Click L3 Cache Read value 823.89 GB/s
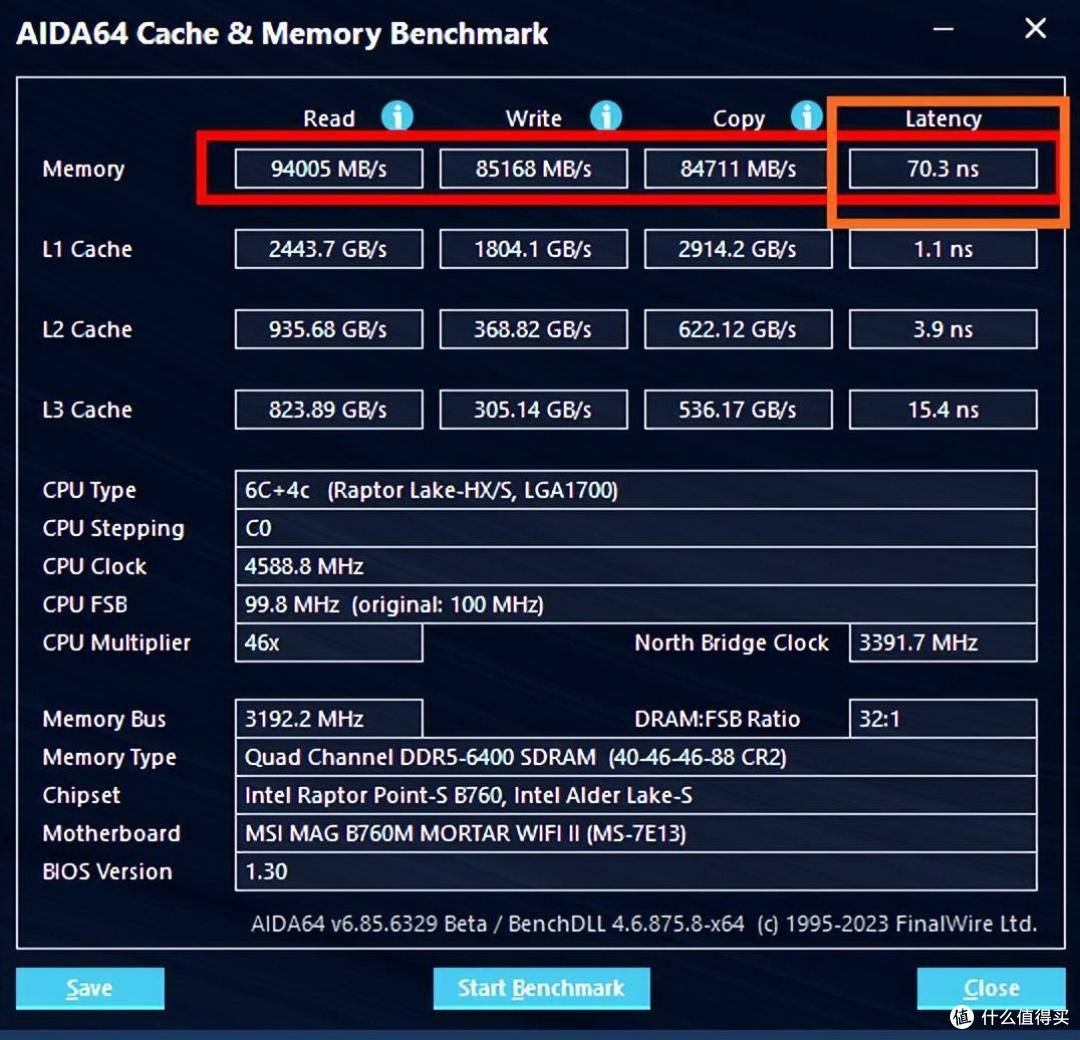 click(329, 410)
